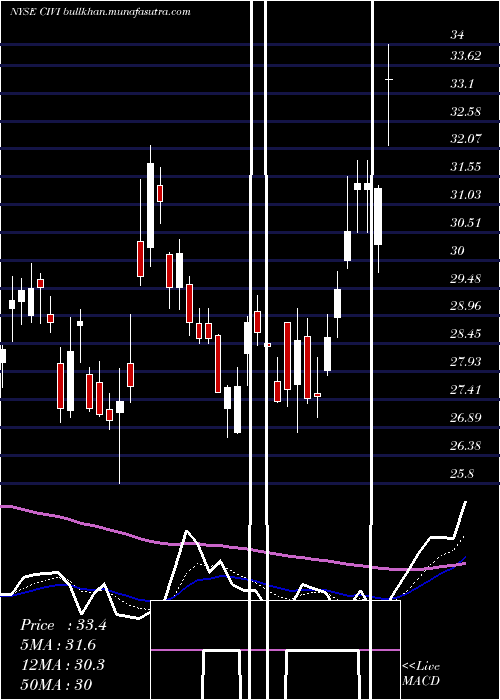Select the 32.07 price axis label

pos(466,139)
